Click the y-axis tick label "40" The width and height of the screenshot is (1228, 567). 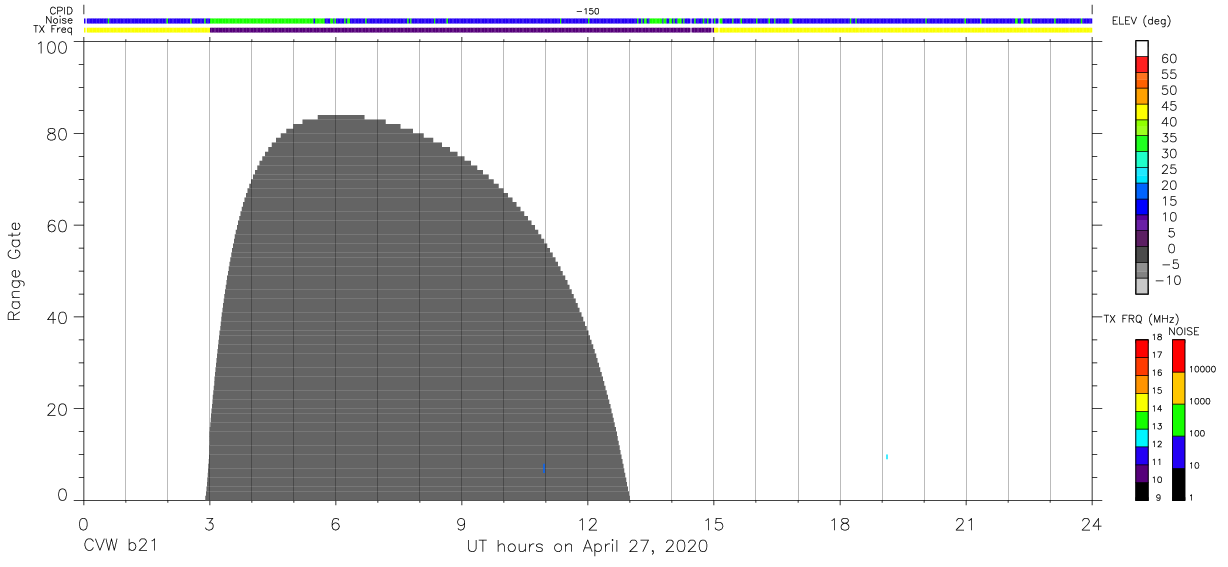(58, 317)
